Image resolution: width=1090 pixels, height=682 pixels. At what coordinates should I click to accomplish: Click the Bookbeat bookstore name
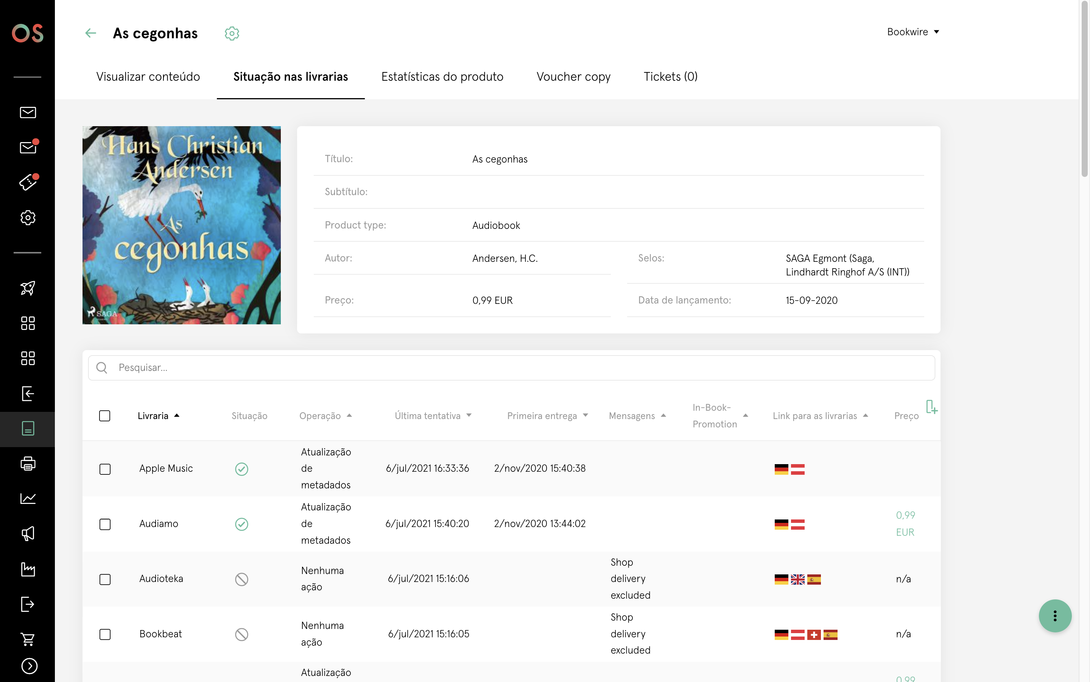(x=161, y=634)
